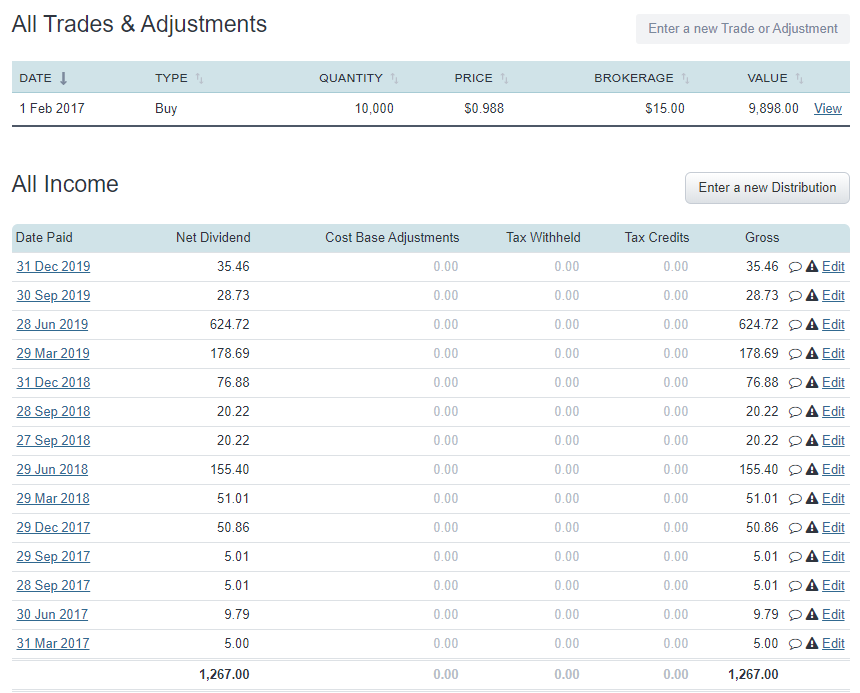Edit the 29 Dec 2017 distribution
This screenshot has width=860, height=693.
coord(833,527)
